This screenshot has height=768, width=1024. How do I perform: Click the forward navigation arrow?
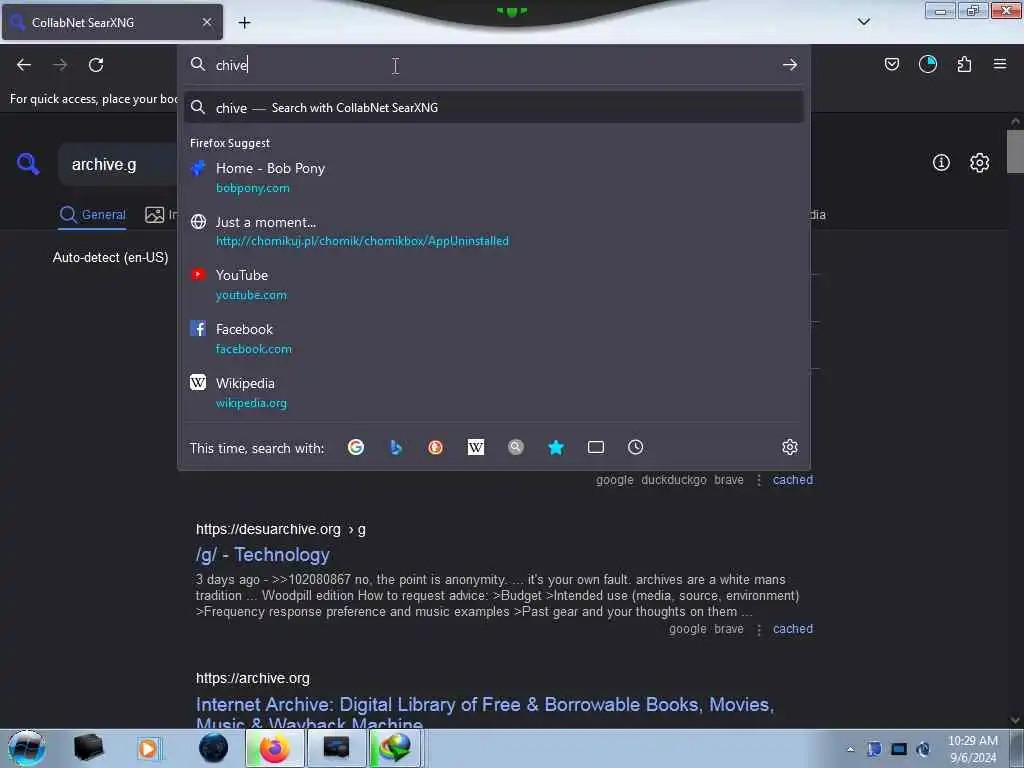60,65
